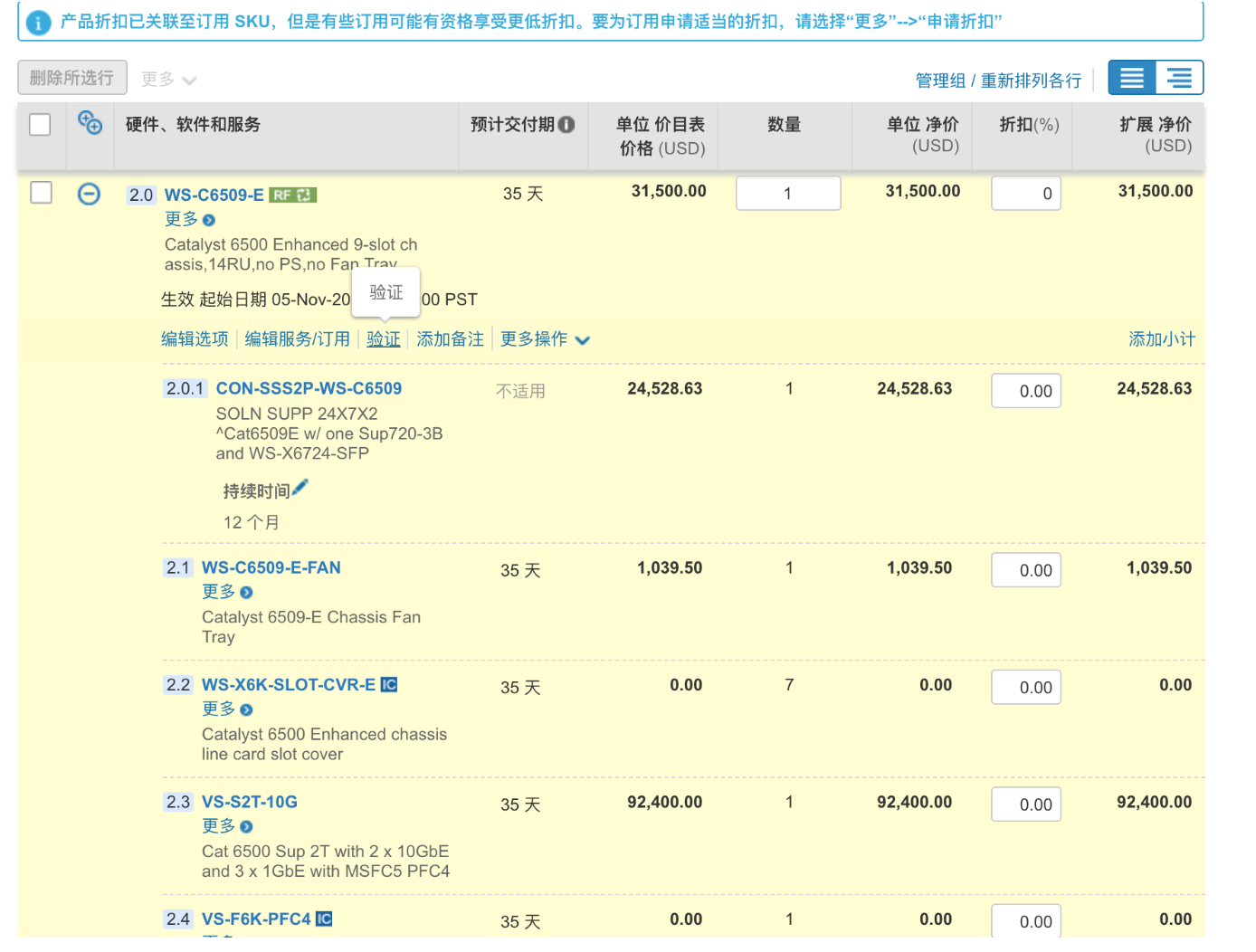The height and width of the screenshot is (952, 1256).
Task: Click the 验证 tooltip bubble
Action: pos(386,292)
